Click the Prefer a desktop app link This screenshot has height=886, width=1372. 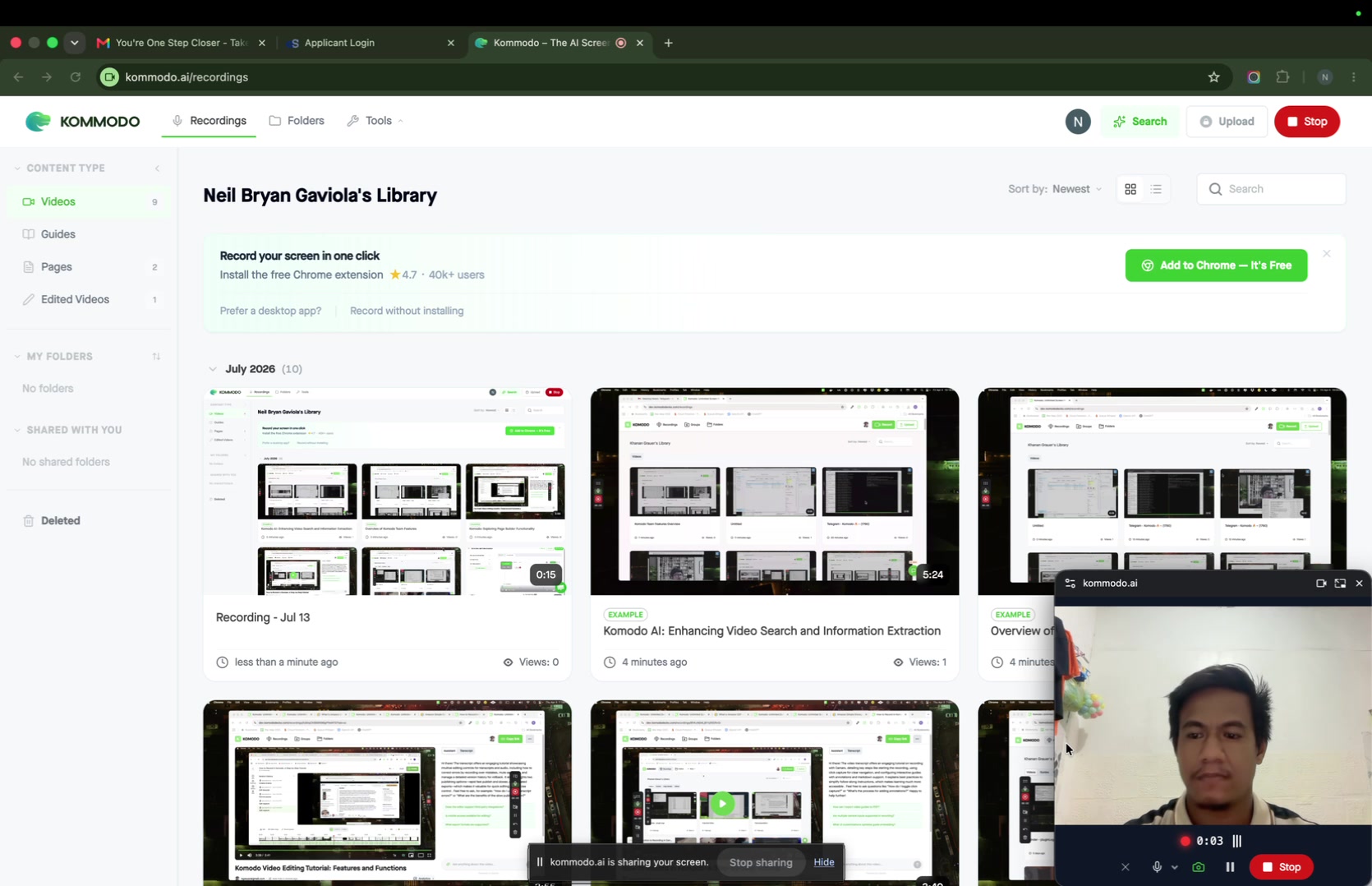click(x=270, y=311)
